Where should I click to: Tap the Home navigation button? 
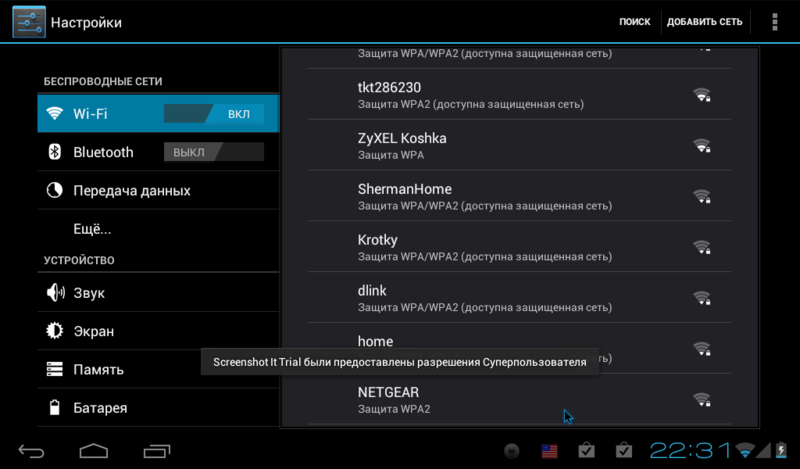(94, 451)
